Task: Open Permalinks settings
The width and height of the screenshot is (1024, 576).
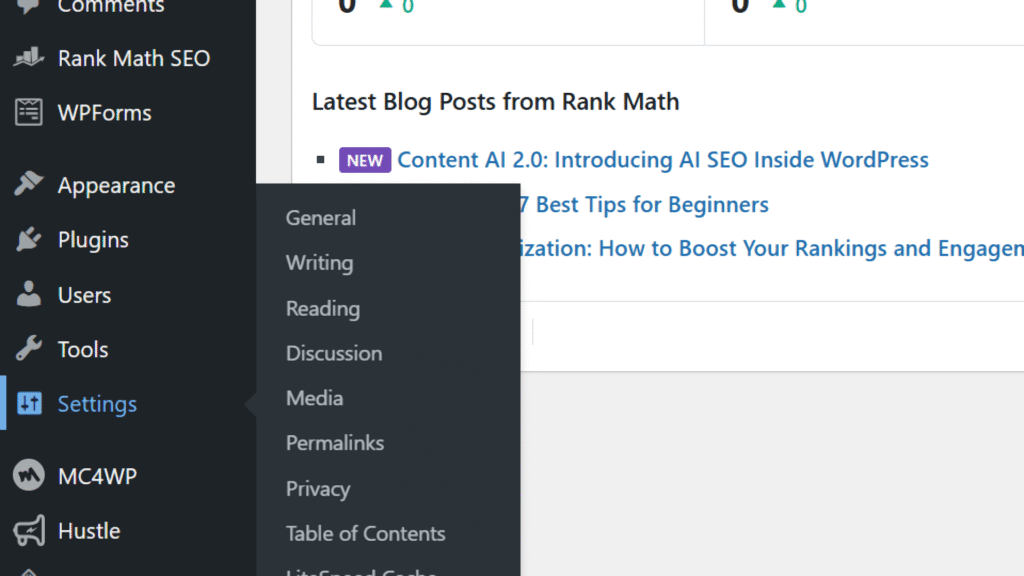Action: click(x=334, y=443)
